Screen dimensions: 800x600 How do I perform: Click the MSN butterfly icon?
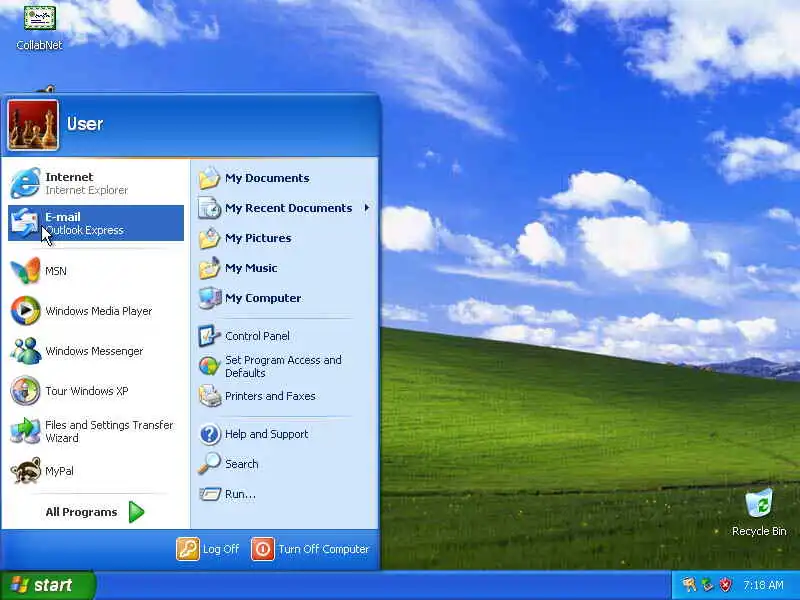pyautogui.click(x=25, y=270)
